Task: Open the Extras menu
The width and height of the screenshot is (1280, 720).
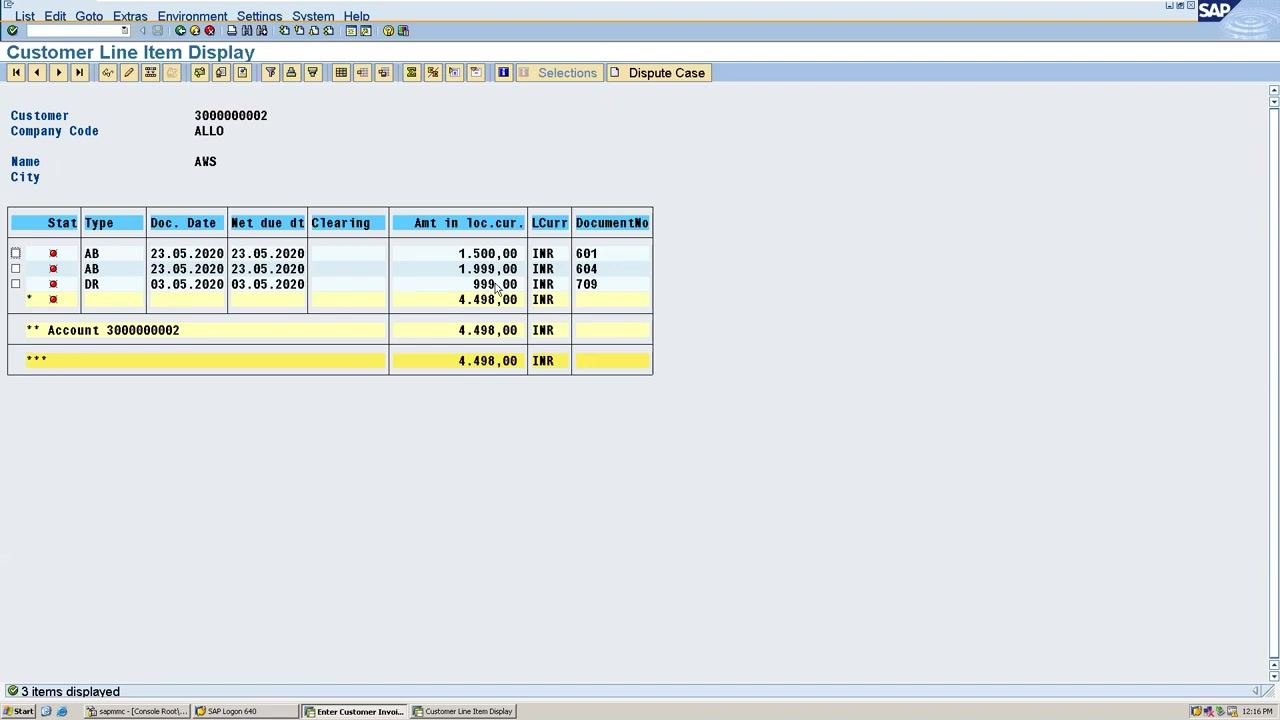Action: pos(130,16)
